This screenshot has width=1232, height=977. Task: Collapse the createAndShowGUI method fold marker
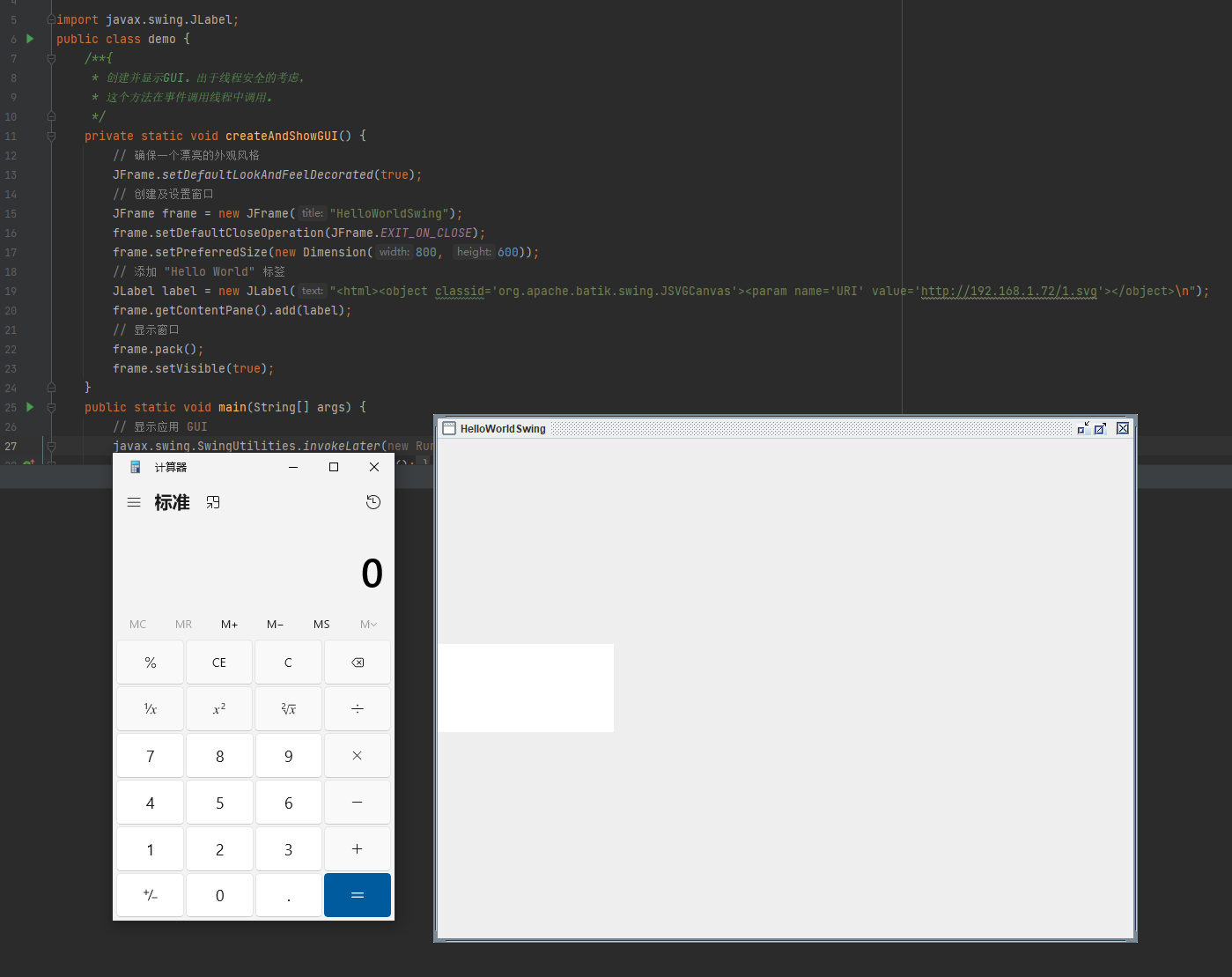[51, 136]
